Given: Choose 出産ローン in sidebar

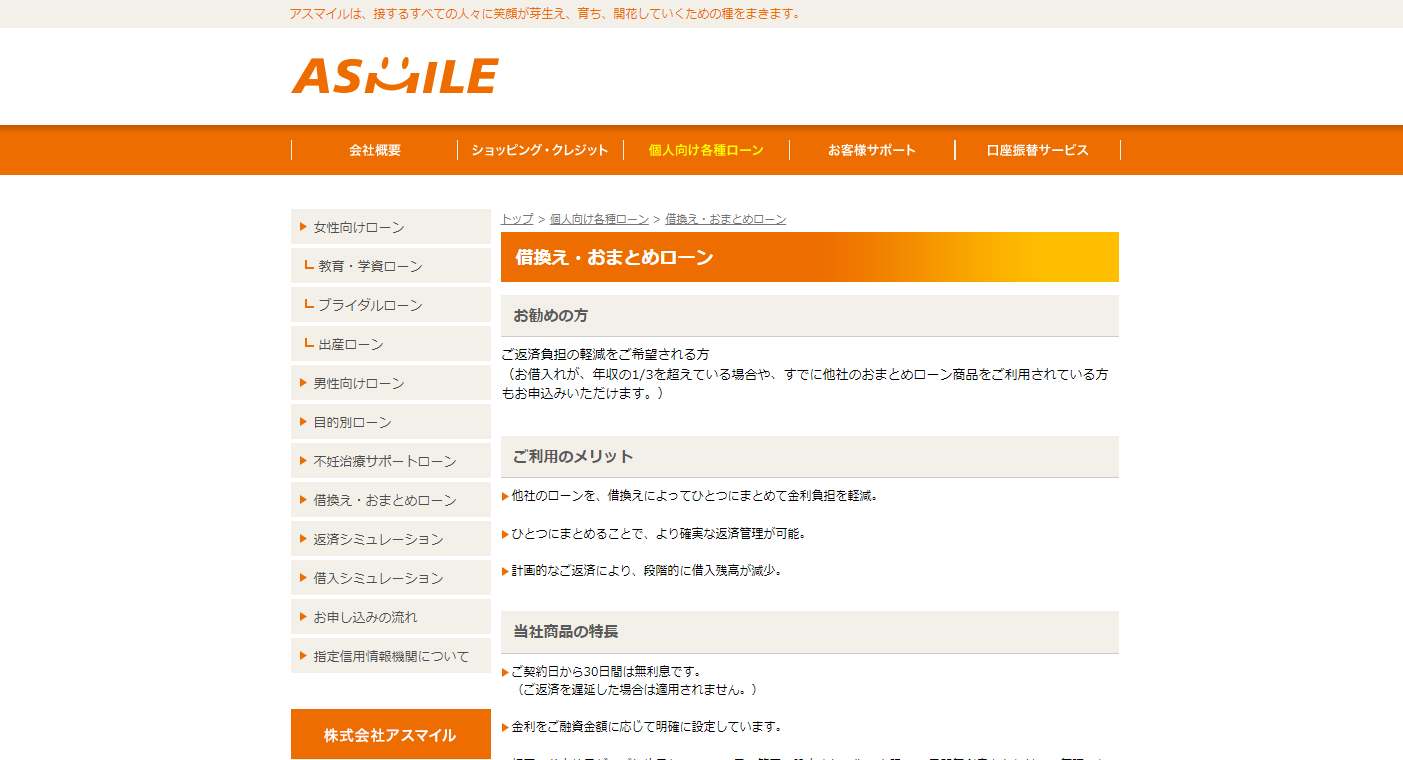Looking at the screenshot, I should click(x=391, y=344).
